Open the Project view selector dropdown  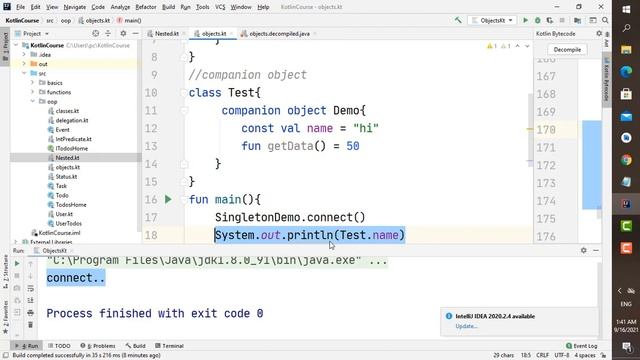point(32,33)
